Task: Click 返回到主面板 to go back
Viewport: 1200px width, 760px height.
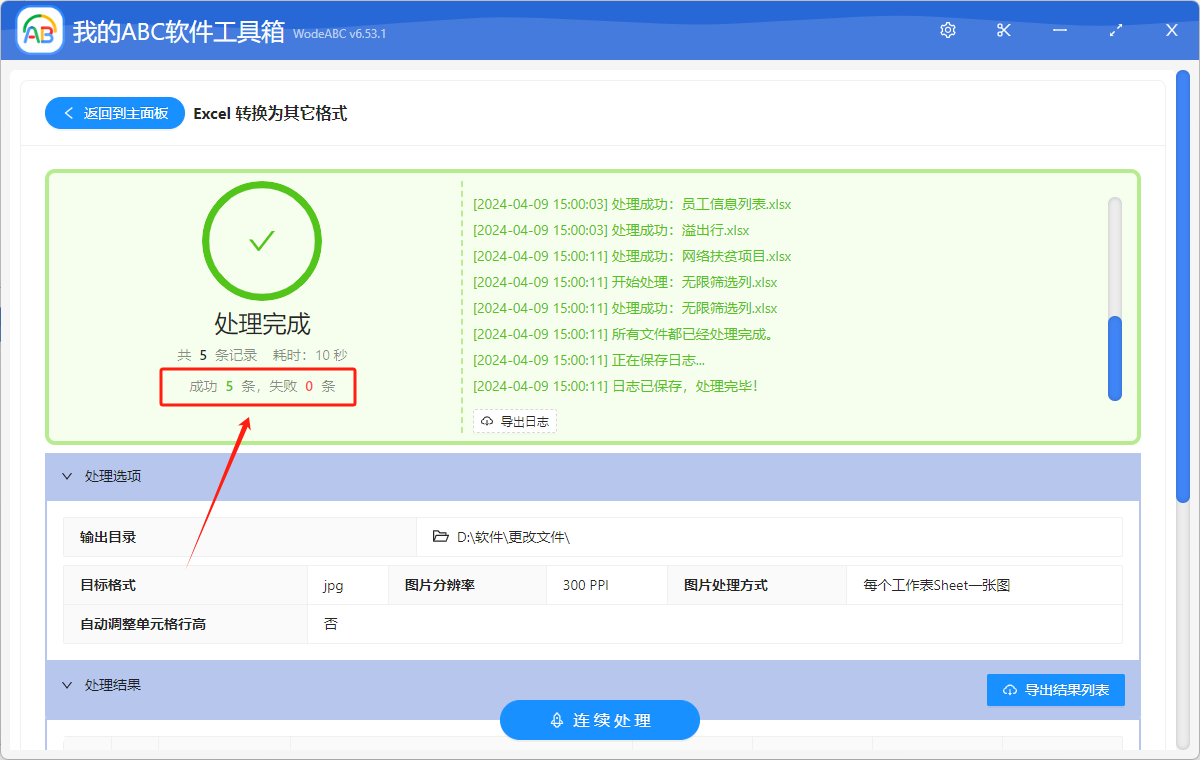Action: pos(114,113)
